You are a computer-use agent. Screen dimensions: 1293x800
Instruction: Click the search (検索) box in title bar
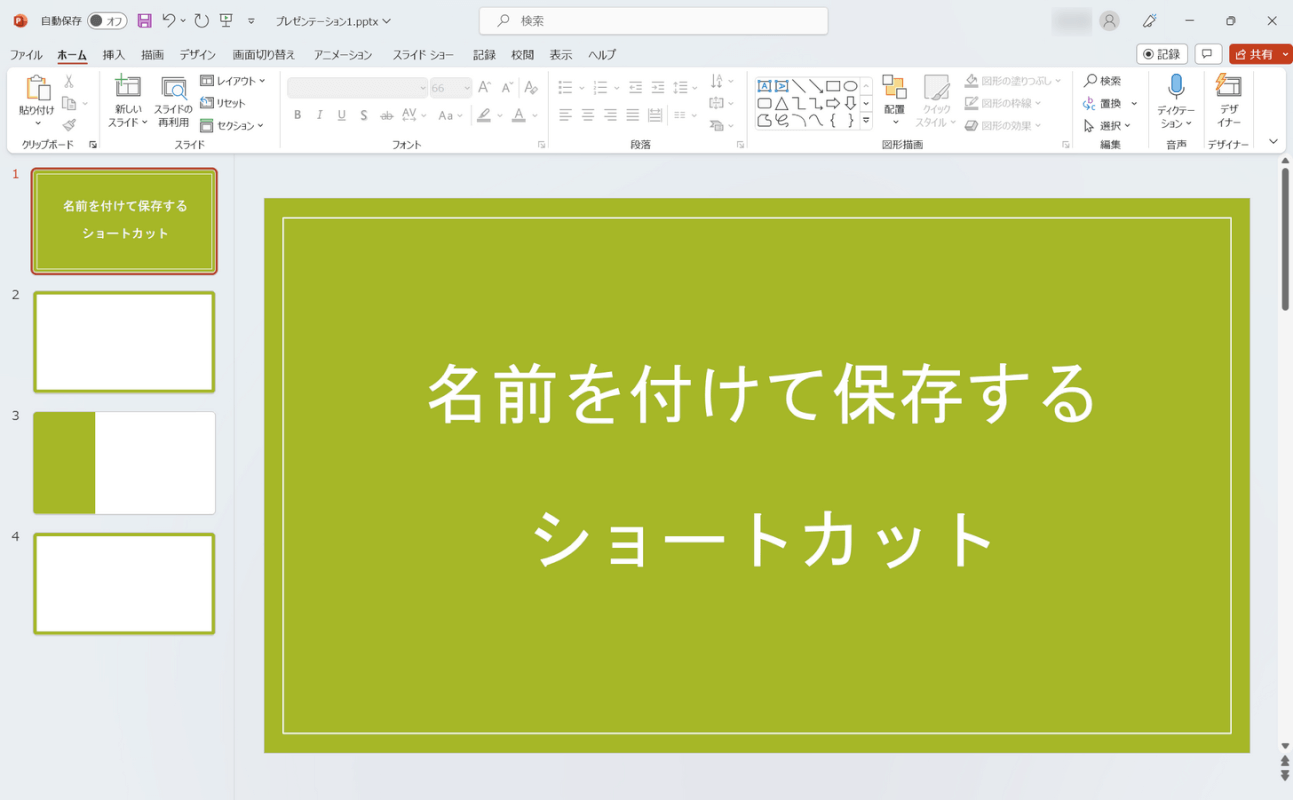(654, 21)
